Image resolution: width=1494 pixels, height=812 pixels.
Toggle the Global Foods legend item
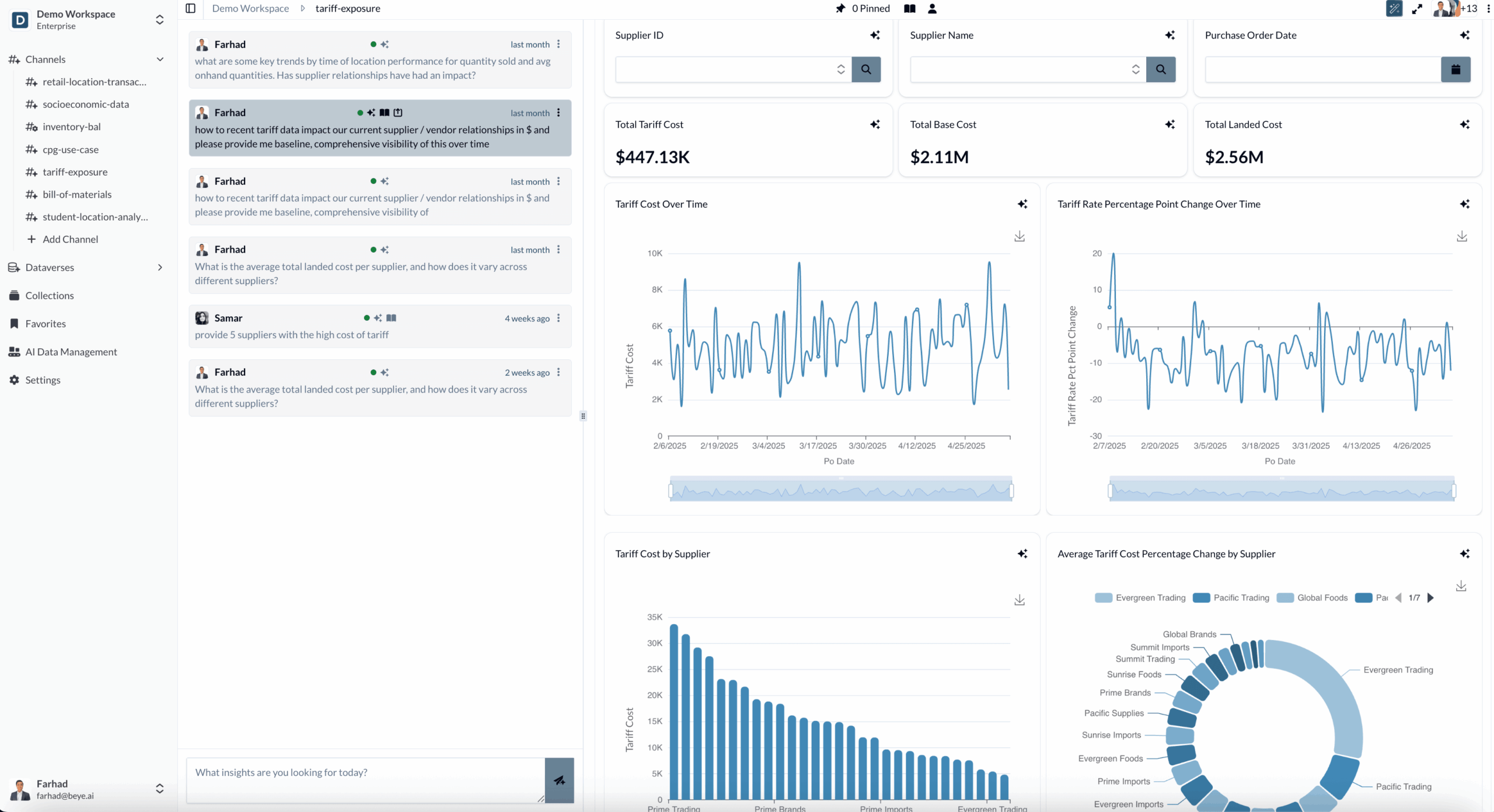pyautogui.click(x=1313, y=597)
